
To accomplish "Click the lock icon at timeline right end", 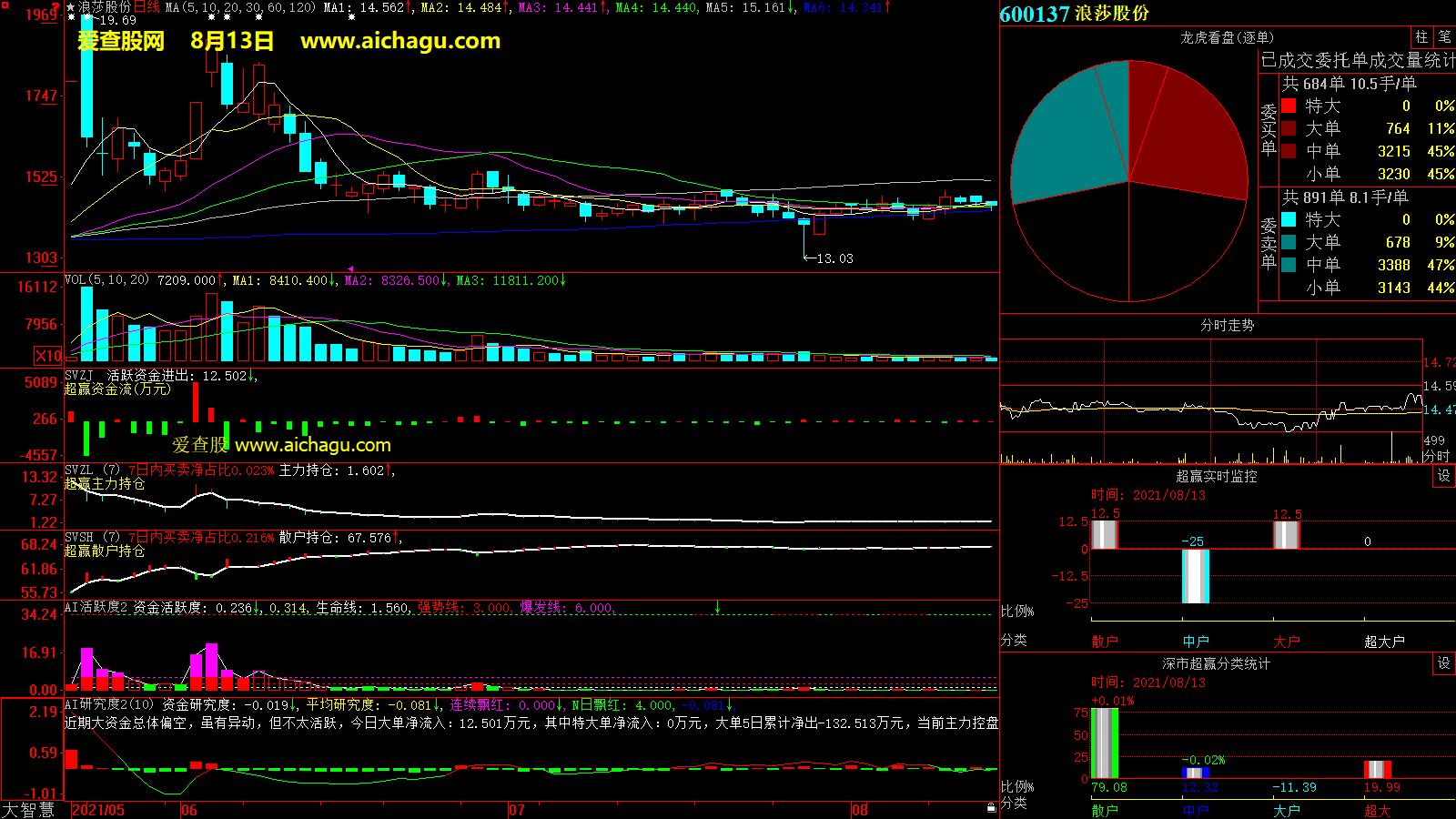I will tap(991, 808).
